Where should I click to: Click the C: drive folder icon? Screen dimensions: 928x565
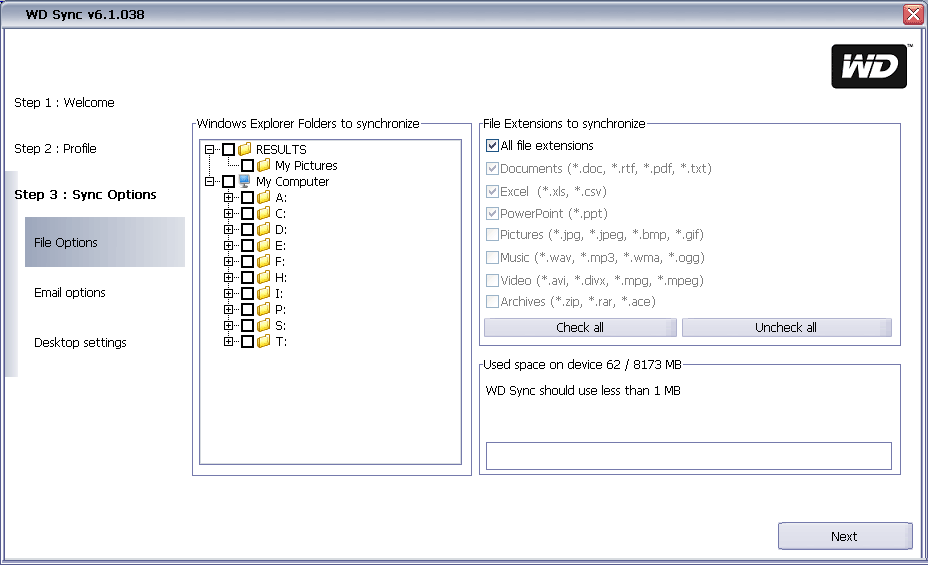tap(263, 212)
